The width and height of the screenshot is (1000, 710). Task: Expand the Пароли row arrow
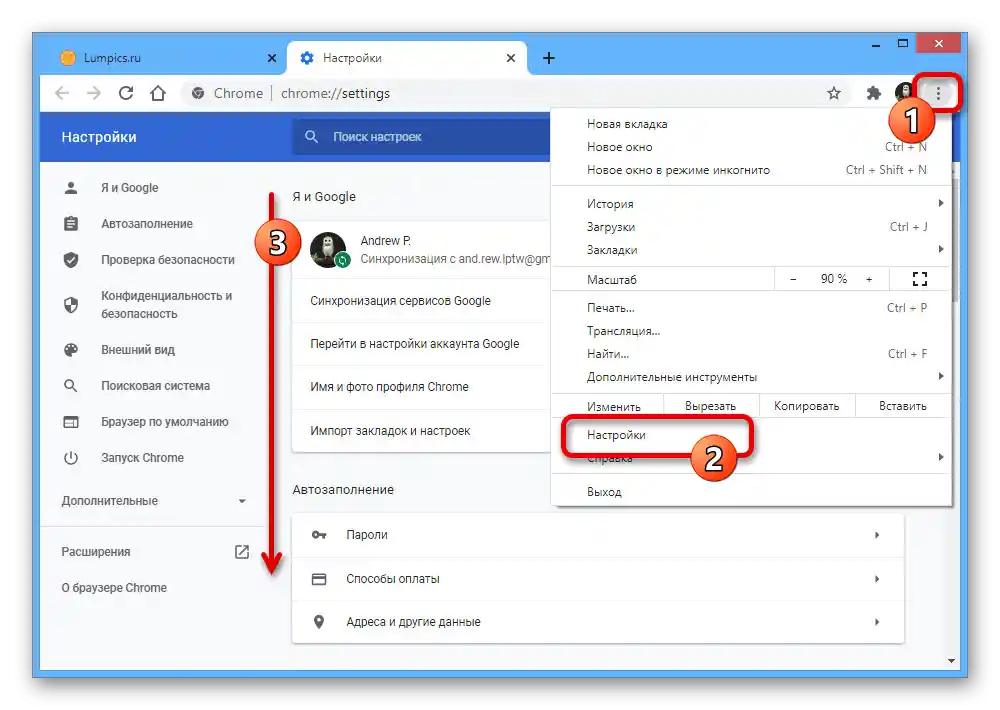coord(877,535)
